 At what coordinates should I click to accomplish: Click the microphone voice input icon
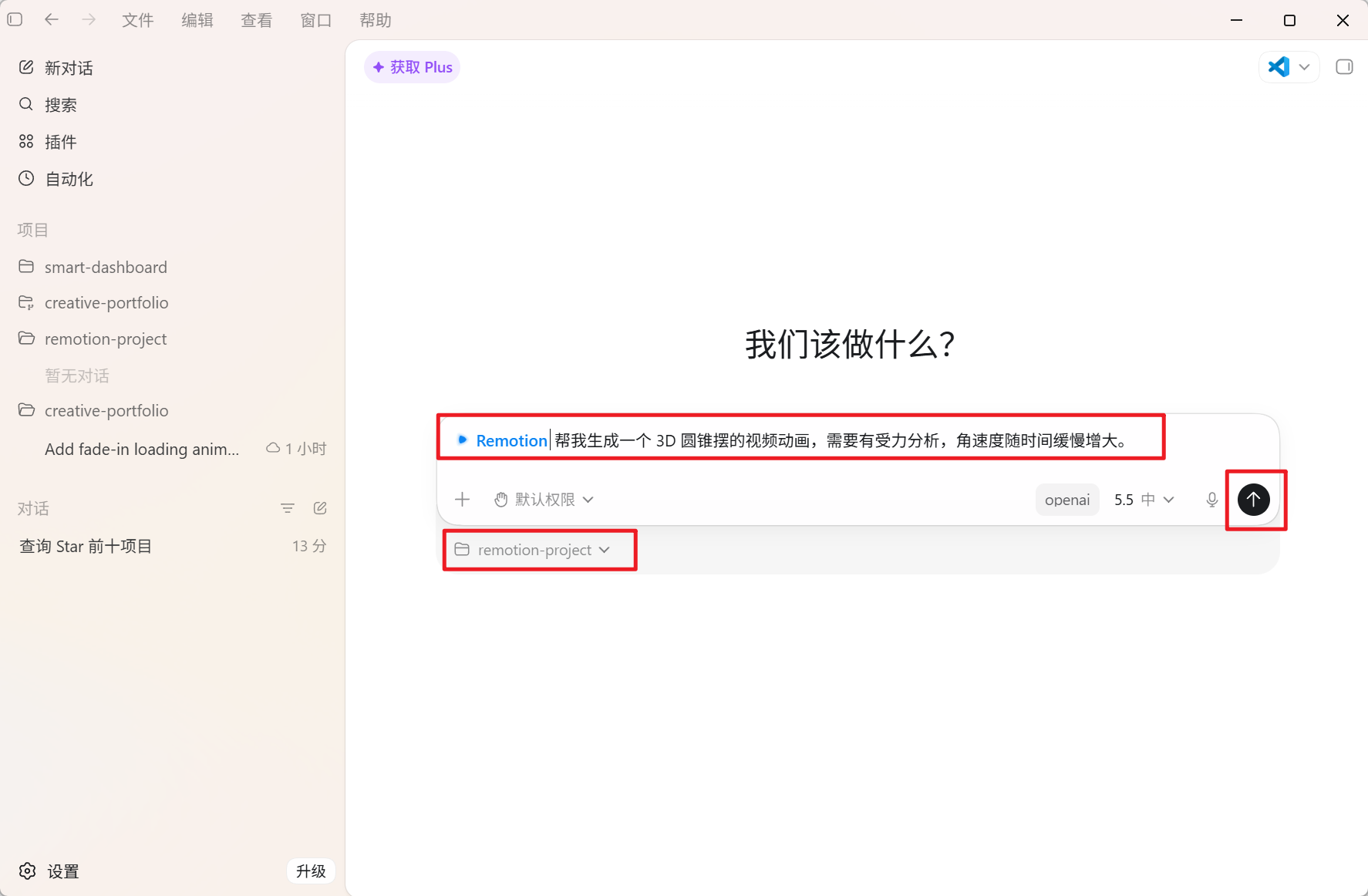[x=1211, y=500]
